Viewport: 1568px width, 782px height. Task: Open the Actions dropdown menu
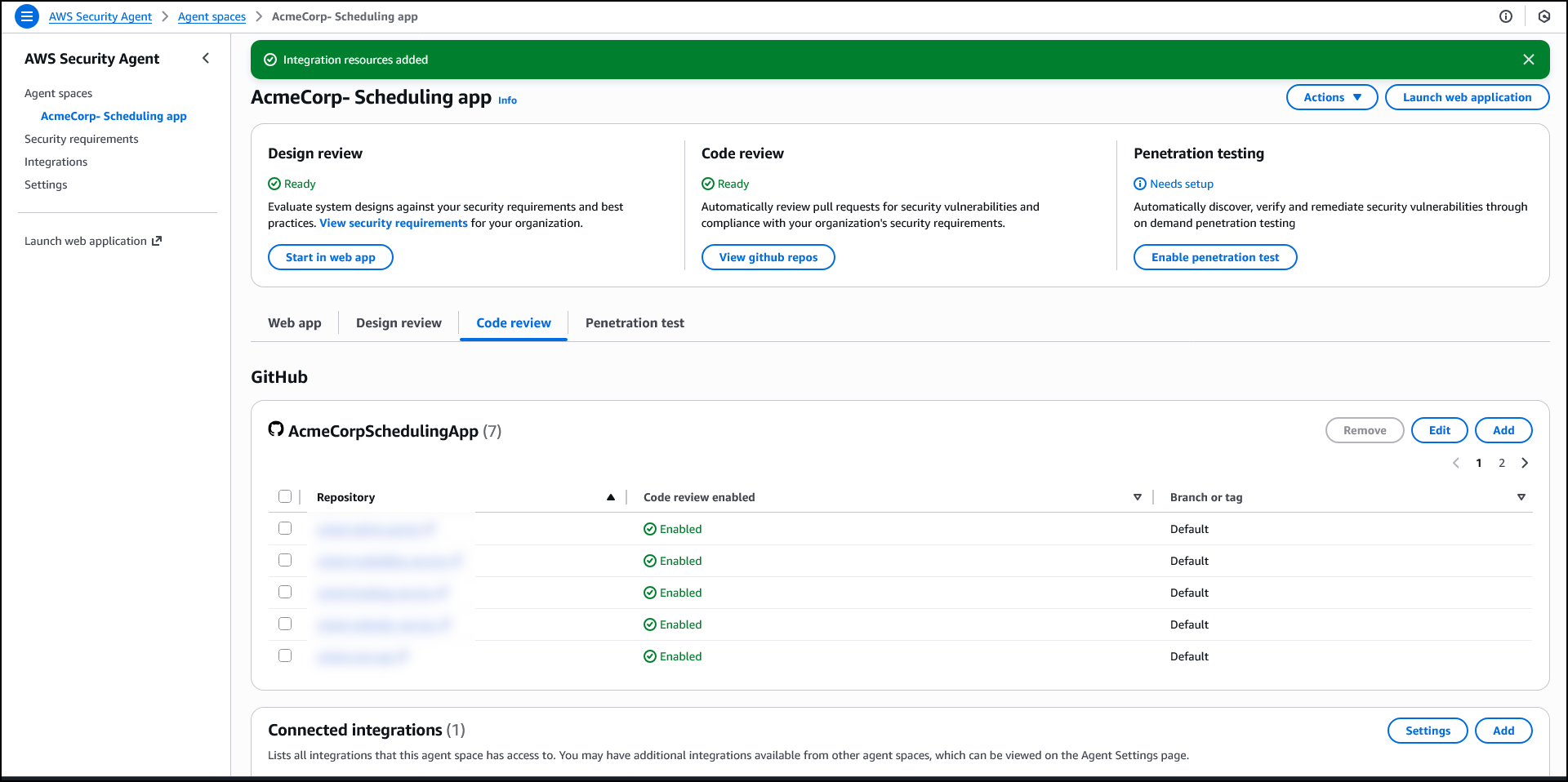pyautogui.click(x=1331, y=97)
